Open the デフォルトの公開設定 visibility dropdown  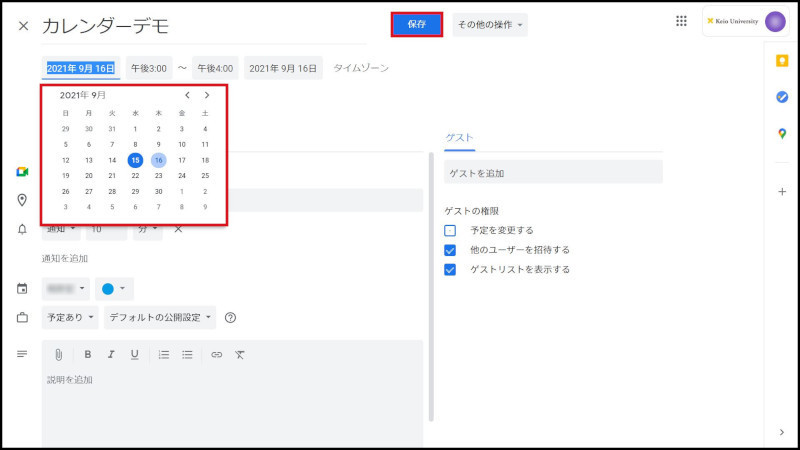(x=160, y=318)
